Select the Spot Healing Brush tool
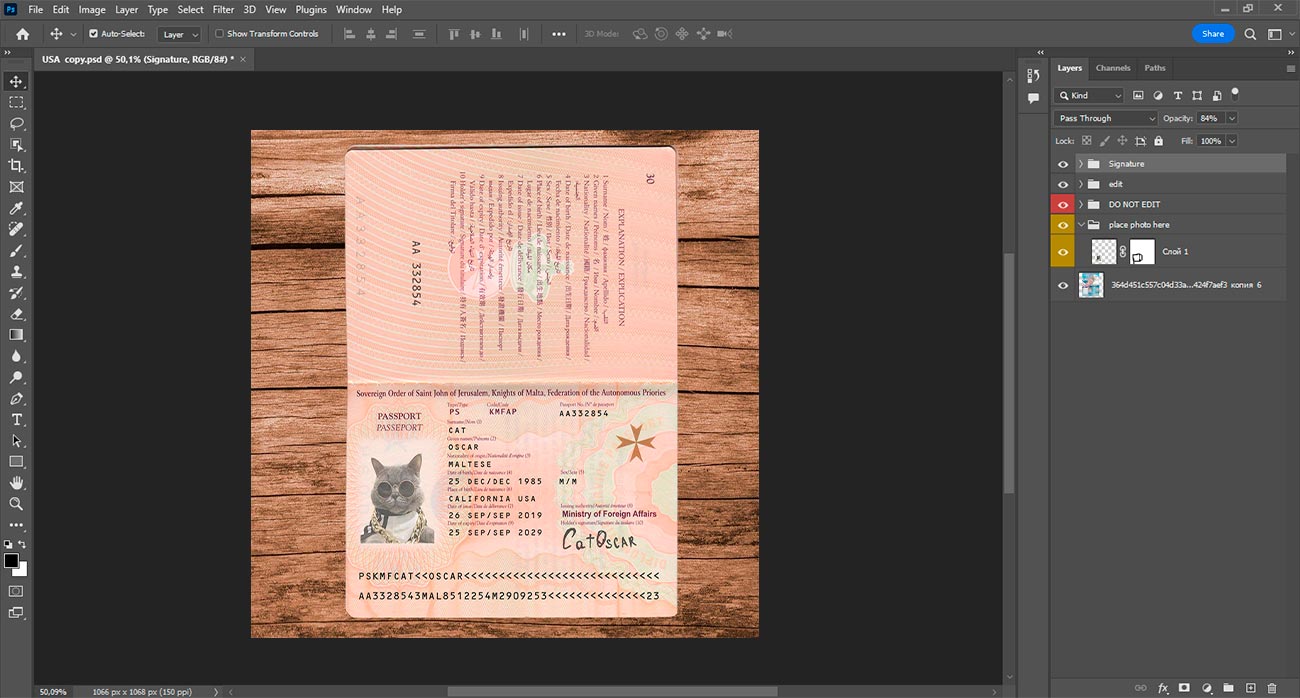Viewport: 1300px width, 698px height. pyautogui.click(x=16, y=229)
